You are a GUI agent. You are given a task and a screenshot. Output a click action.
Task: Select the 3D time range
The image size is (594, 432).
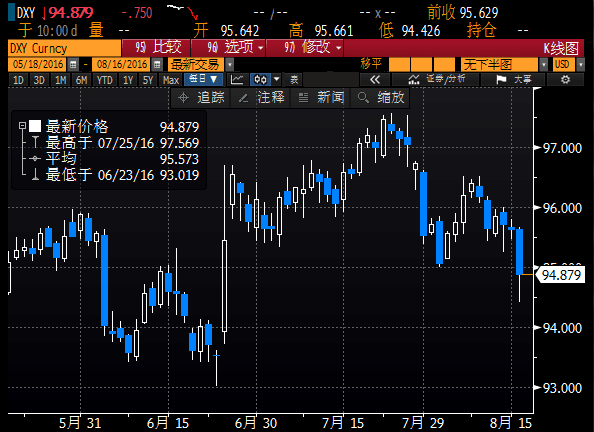tap(39, 80)
